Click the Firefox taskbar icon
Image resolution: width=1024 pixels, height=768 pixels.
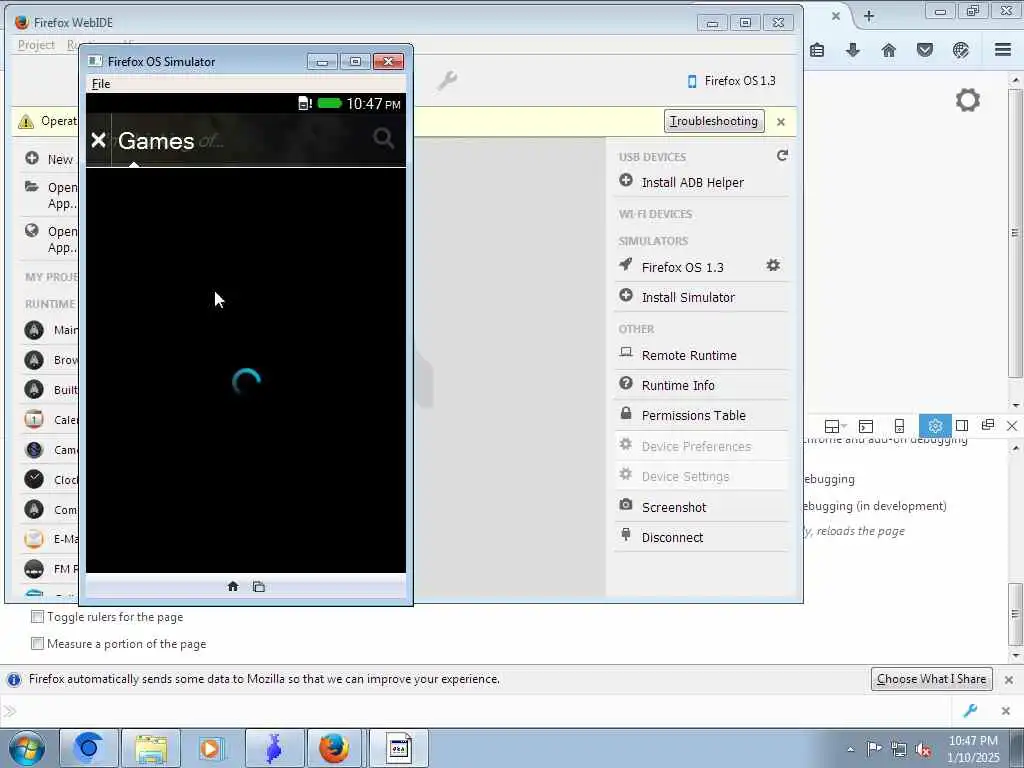(334, 748)
